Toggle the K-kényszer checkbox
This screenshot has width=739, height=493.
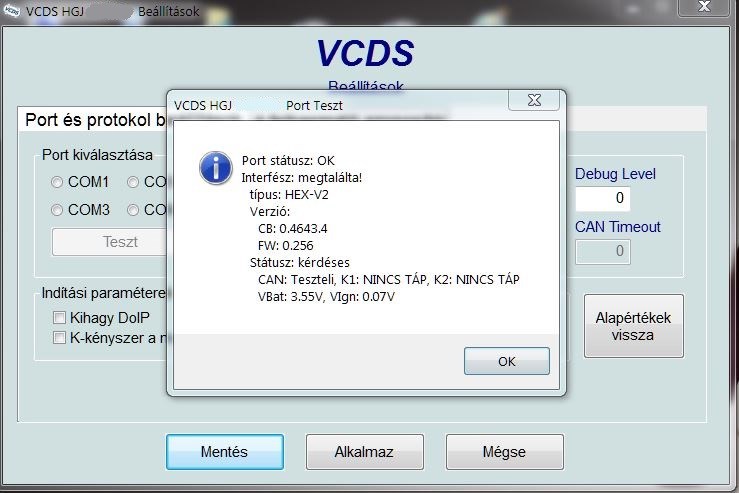(x=59, y=338)
